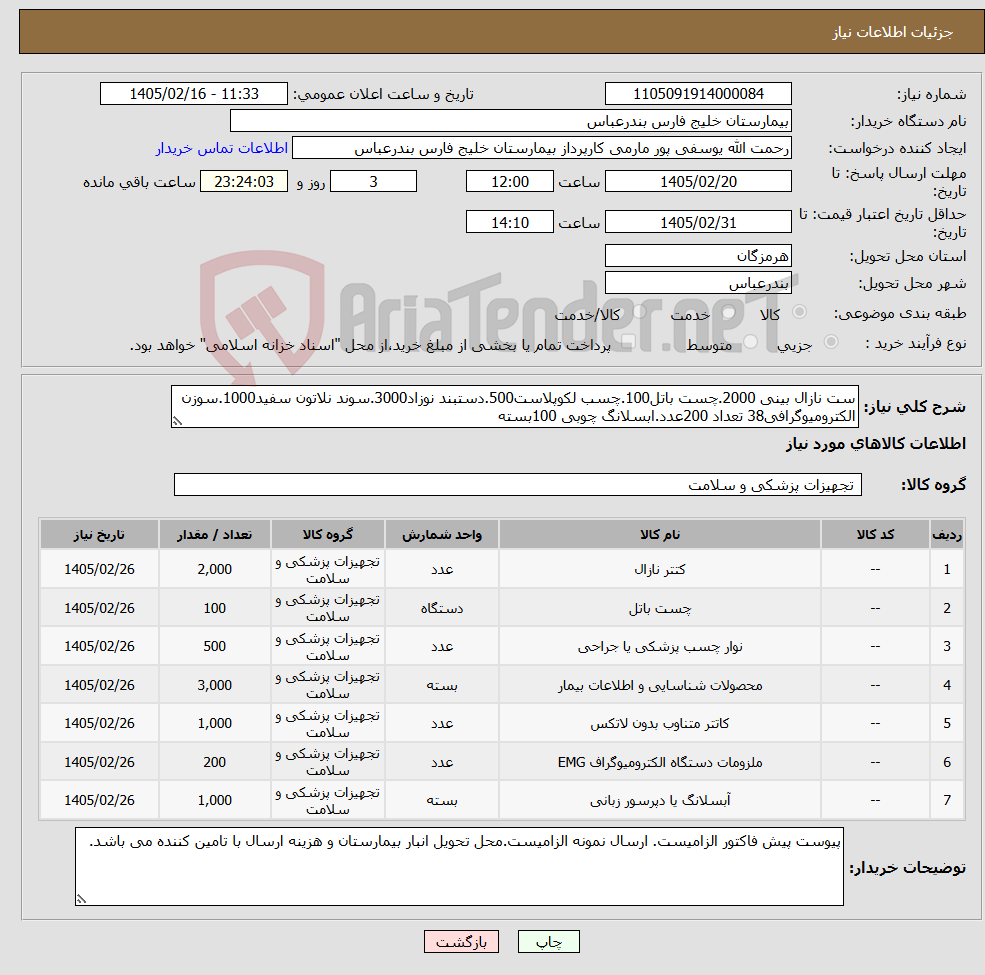Select the خدمت radio button
The height and width of the screenshot is (975, 985).
coord(729,312)
